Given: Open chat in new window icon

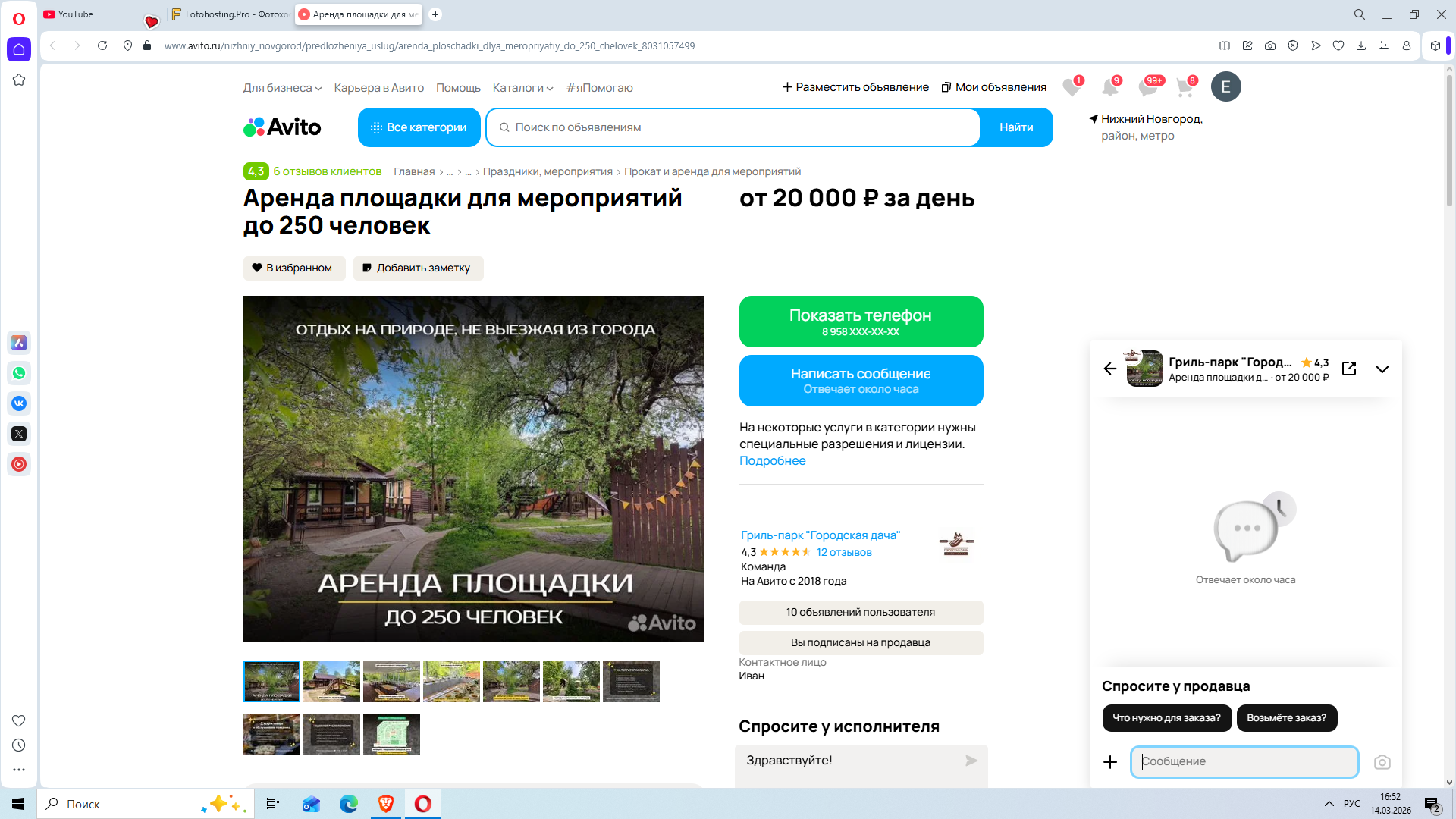Looking at the screenshot, I should coord(1349,369).
